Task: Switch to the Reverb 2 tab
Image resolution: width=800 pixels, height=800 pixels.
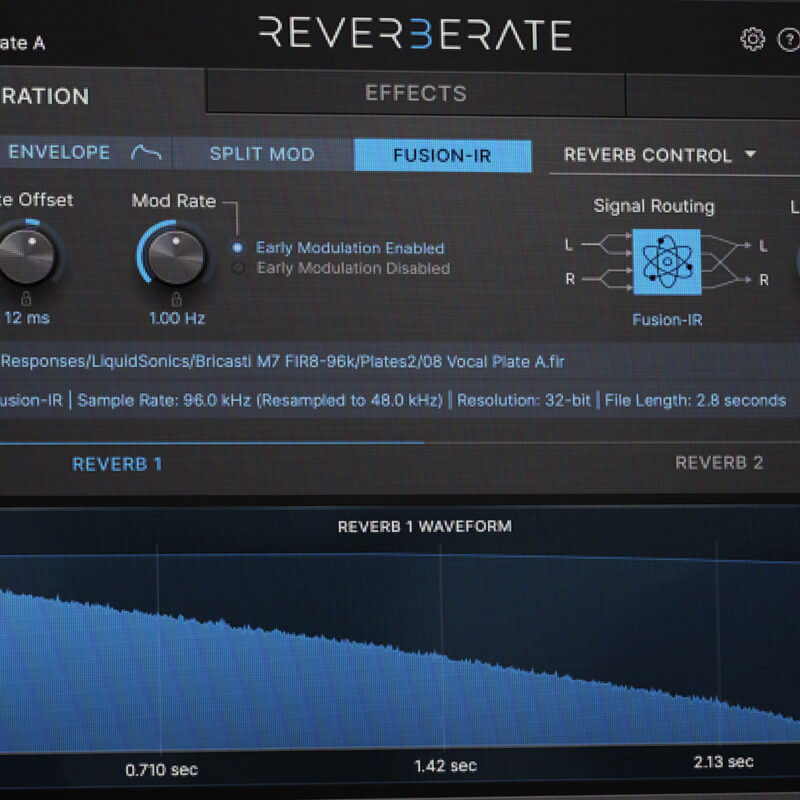Action: [719, 463]
